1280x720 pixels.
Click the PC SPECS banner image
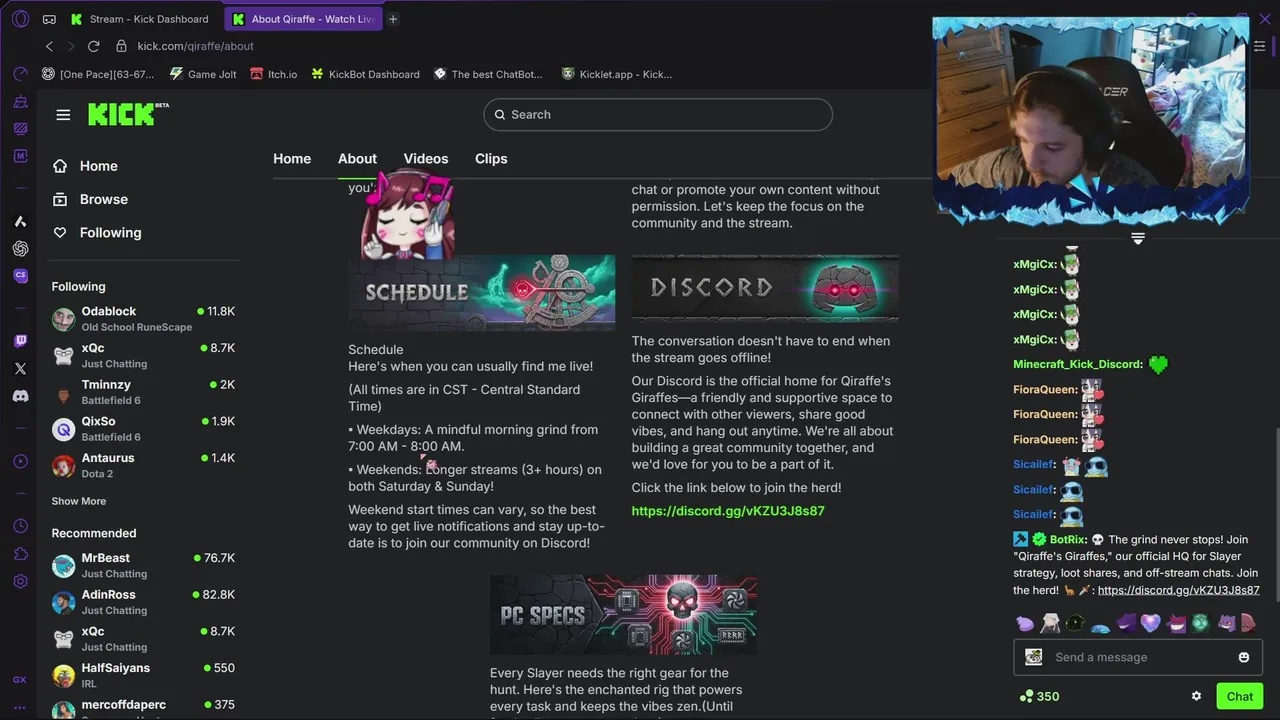pyautogui.click(x=623, y=615)
